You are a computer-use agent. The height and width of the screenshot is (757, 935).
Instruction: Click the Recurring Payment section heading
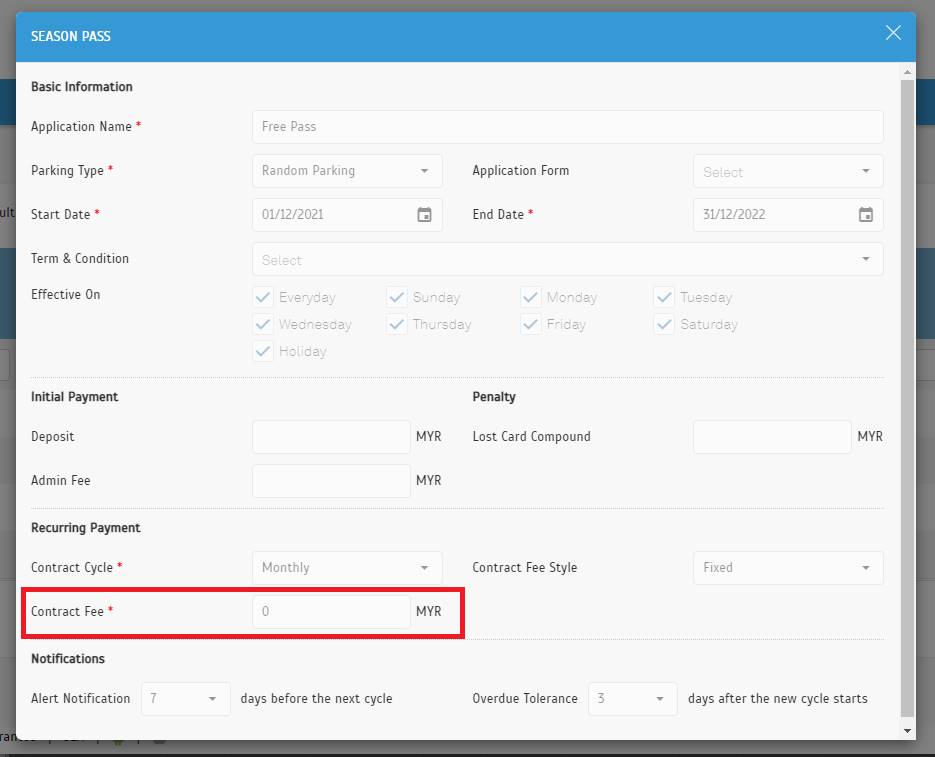tap(86, 528)
